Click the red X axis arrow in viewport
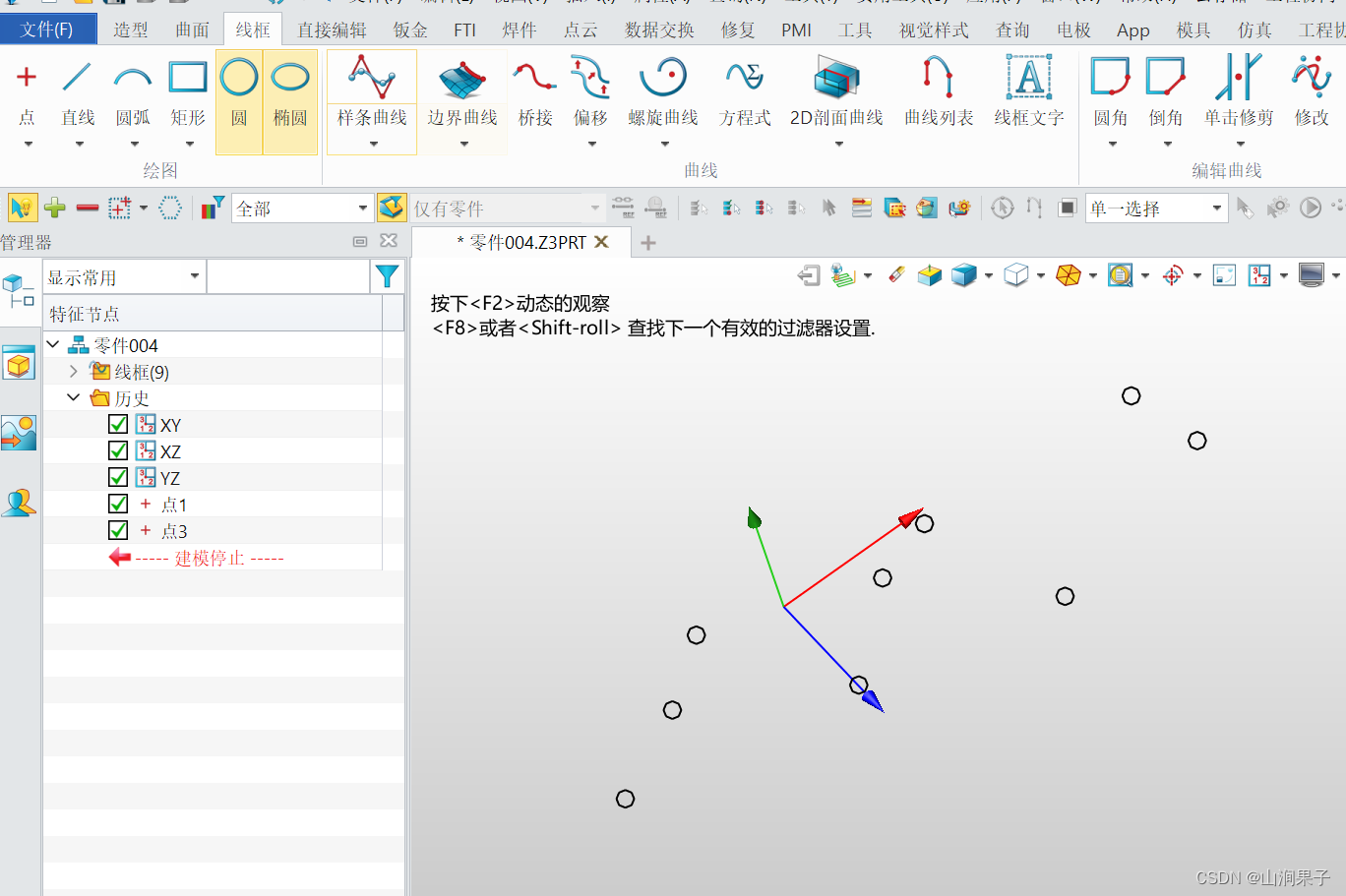The height and width of the screenshot is (896, 1346). (911, 517)
